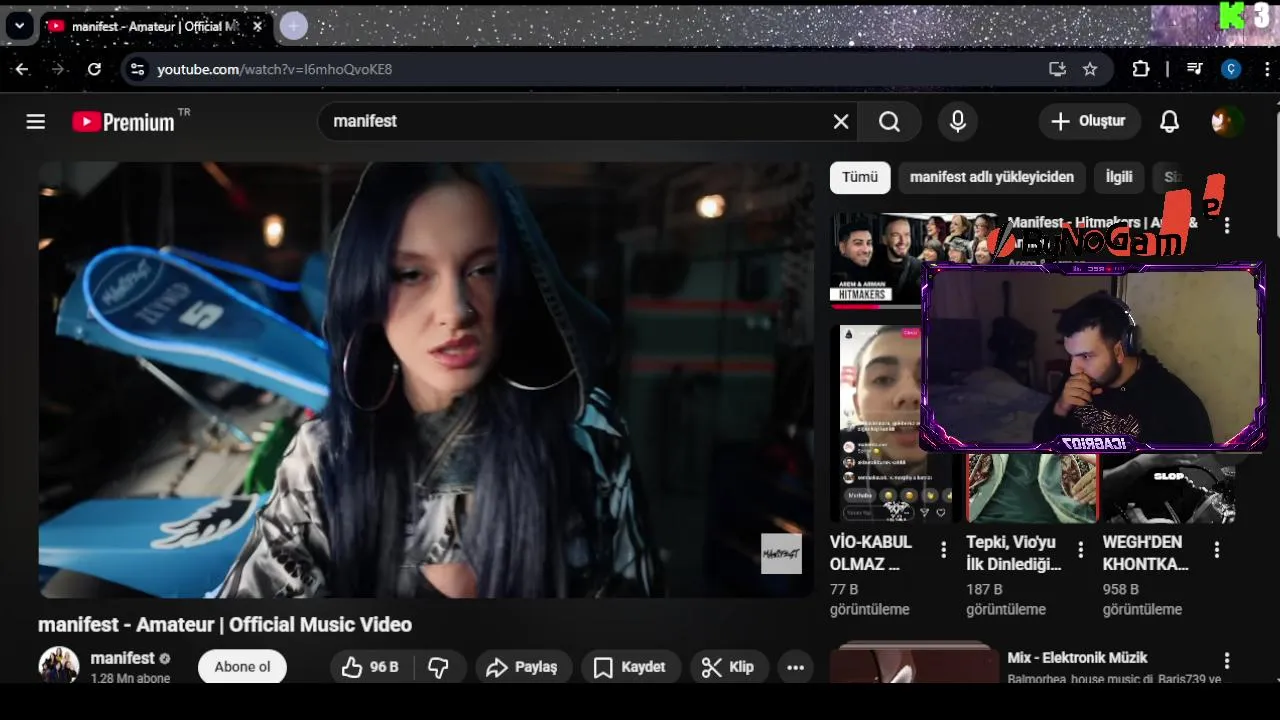Open options for Mix - Elektronik Müzik
The image size is (1280, 720).
[x=1227, y=661]
